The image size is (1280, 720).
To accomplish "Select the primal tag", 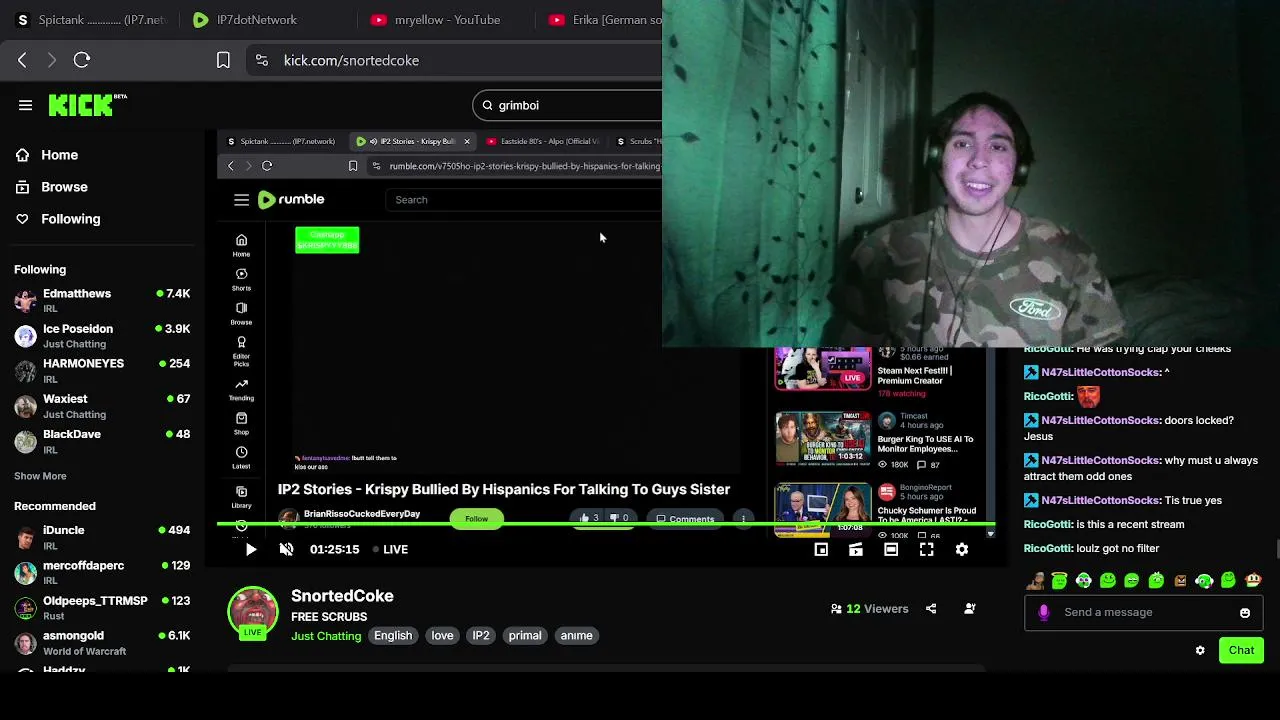I will click(x=525, y=635).
